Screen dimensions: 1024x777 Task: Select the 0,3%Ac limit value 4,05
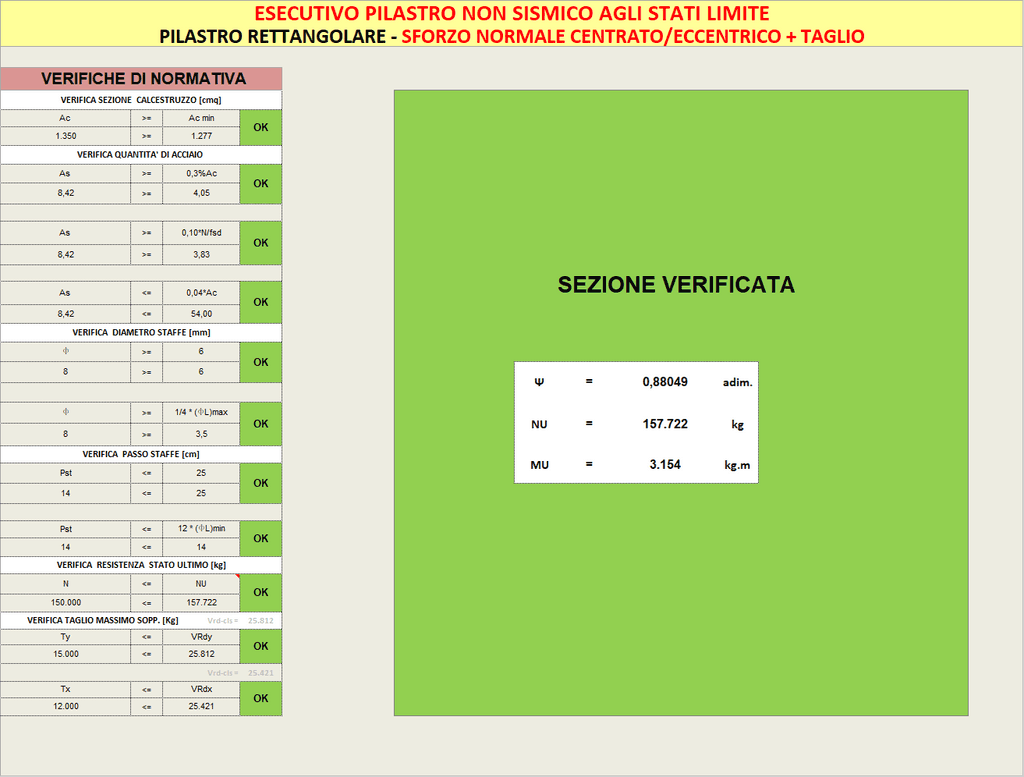(201, 193)
